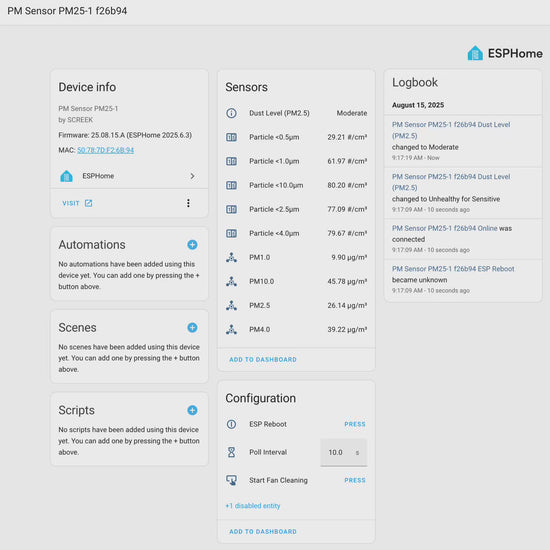Click the VISIT device link
Image resolution: width=550 pixels, height=550 pixels.
(77, 203)
